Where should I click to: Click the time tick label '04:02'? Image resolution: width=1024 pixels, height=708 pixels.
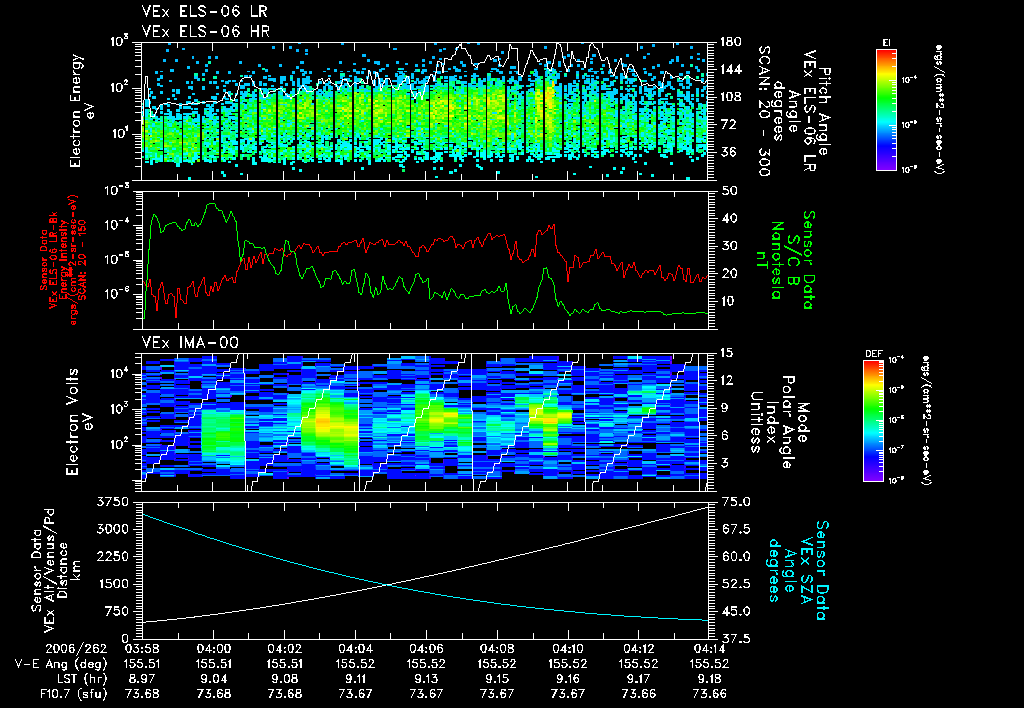284,649
